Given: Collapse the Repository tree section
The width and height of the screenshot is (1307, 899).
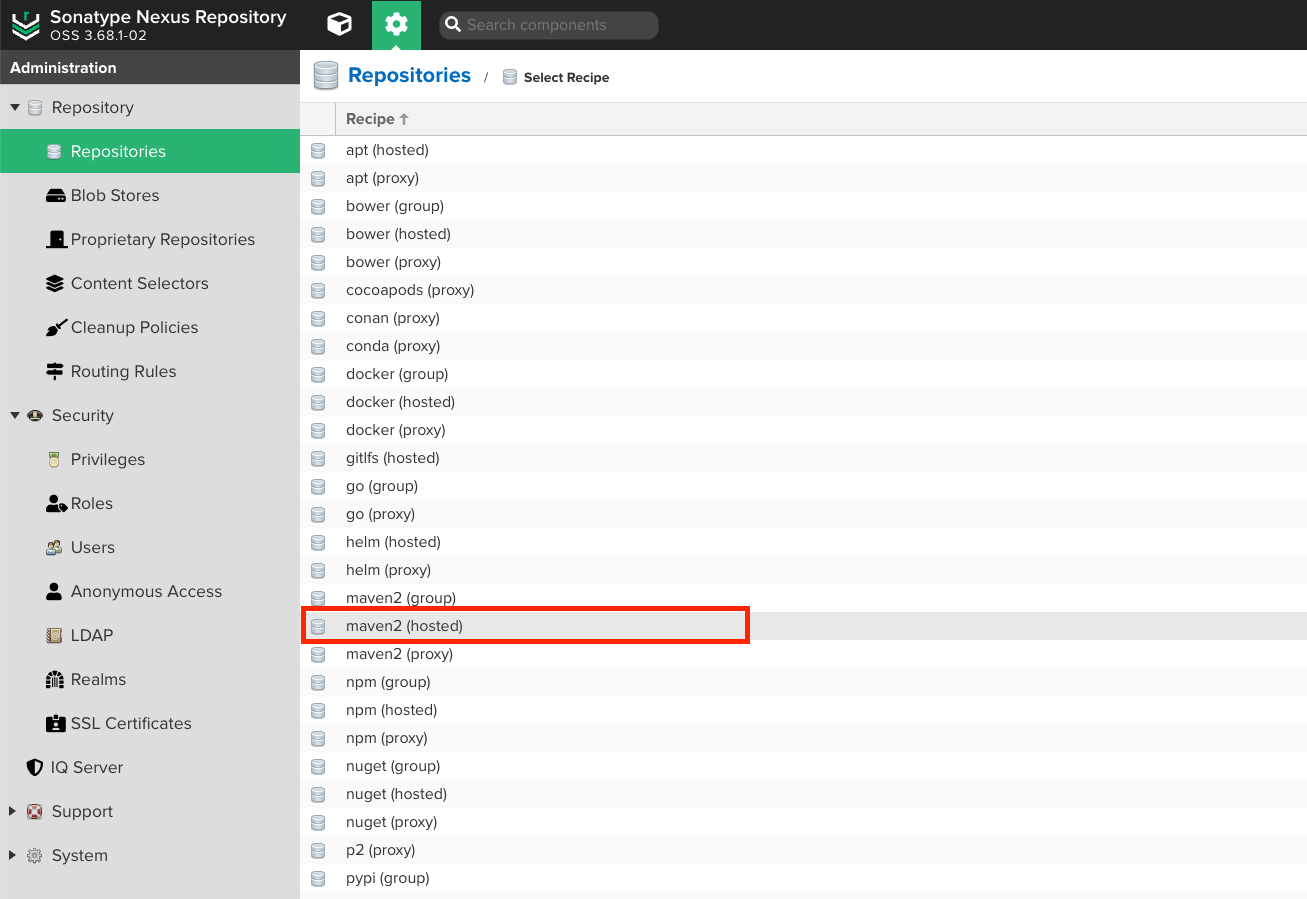Looking at the screenshot, I should [15, 107].
